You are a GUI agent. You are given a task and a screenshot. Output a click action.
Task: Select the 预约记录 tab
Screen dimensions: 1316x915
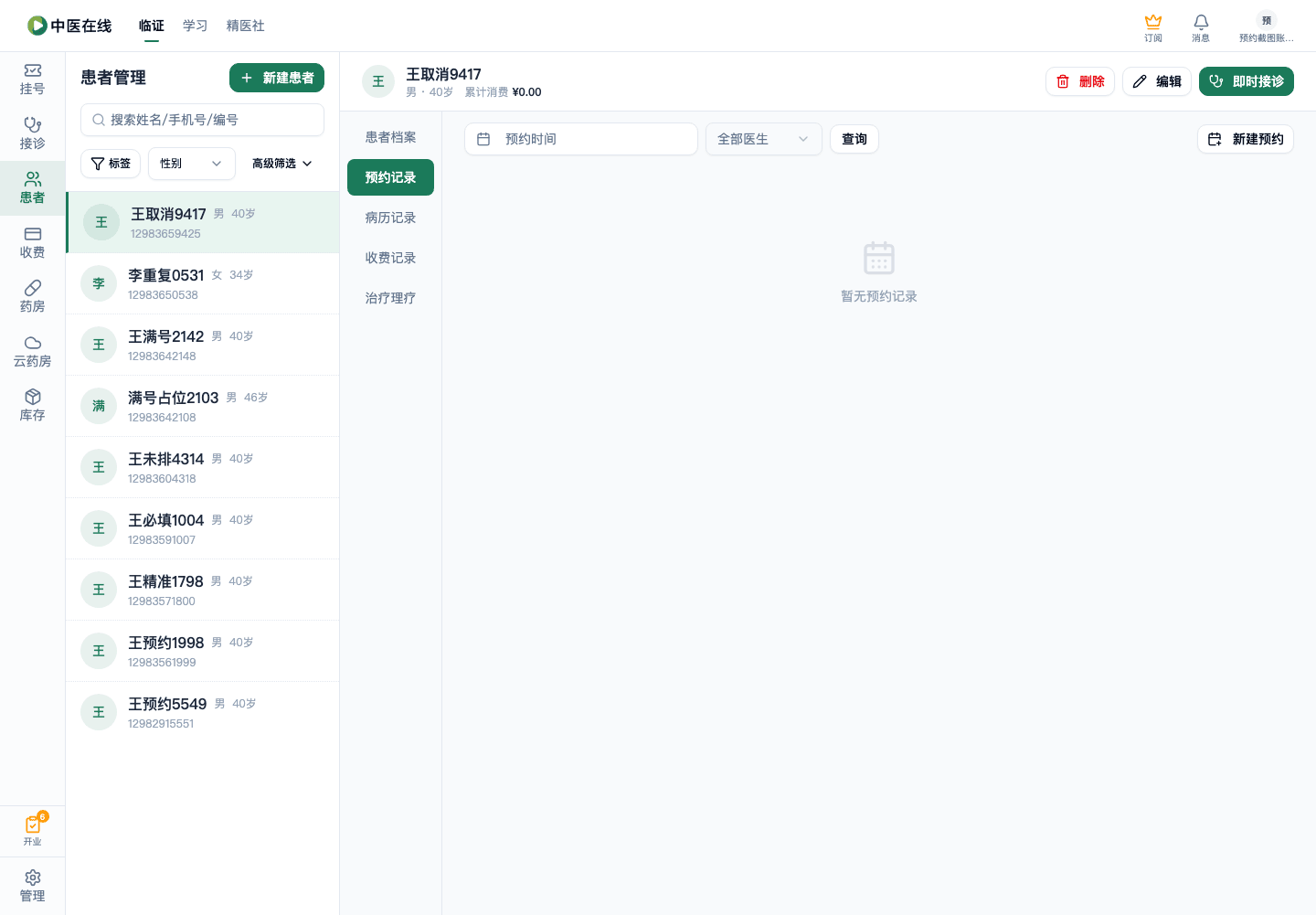[390, 177]
